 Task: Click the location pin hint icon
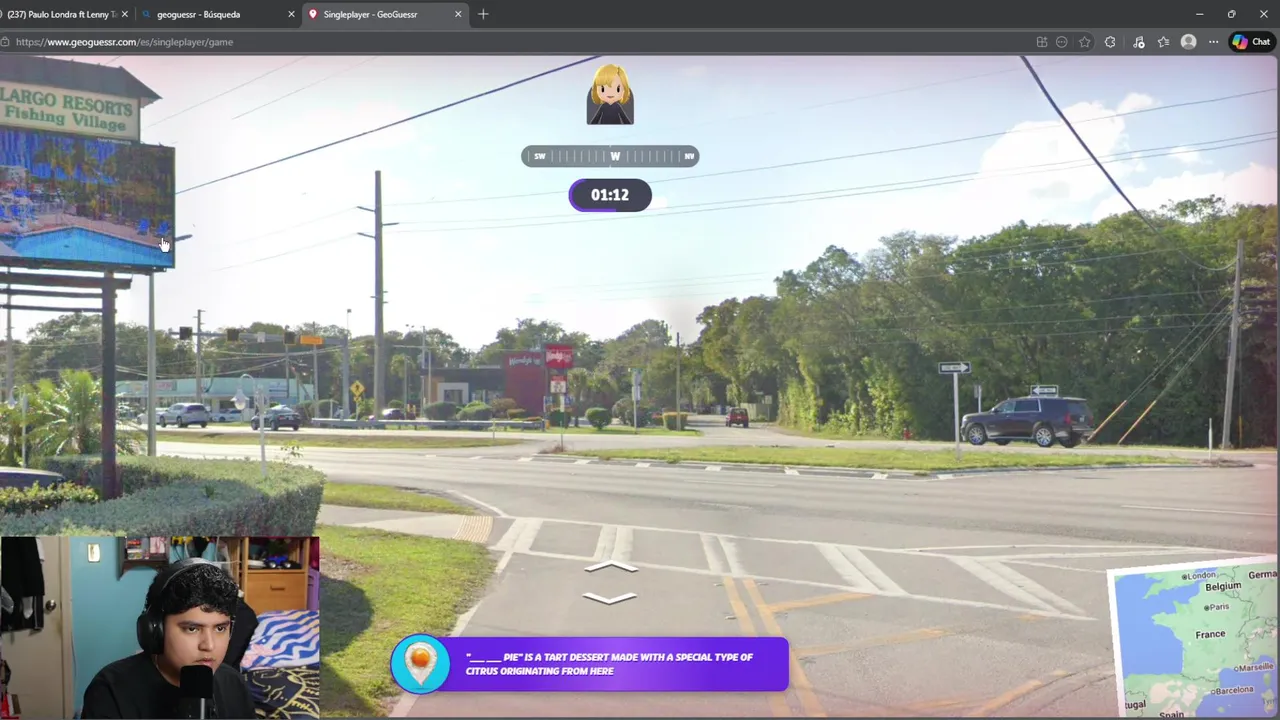point(420,664)
